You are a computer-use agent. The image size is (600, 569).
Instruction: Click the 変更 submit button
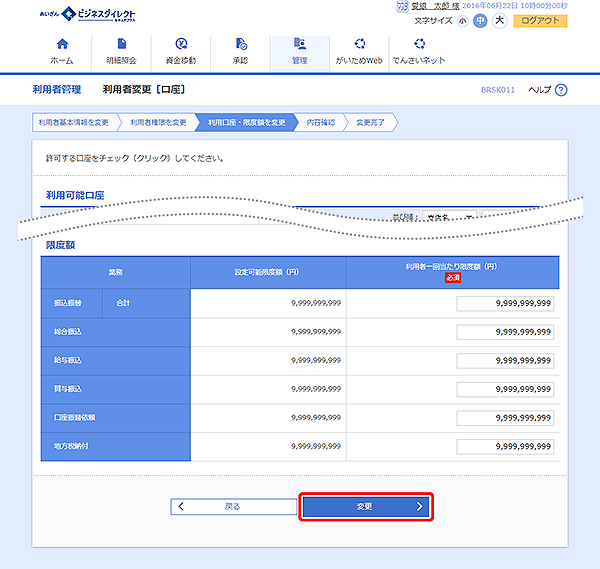click(x=366, y=507)
